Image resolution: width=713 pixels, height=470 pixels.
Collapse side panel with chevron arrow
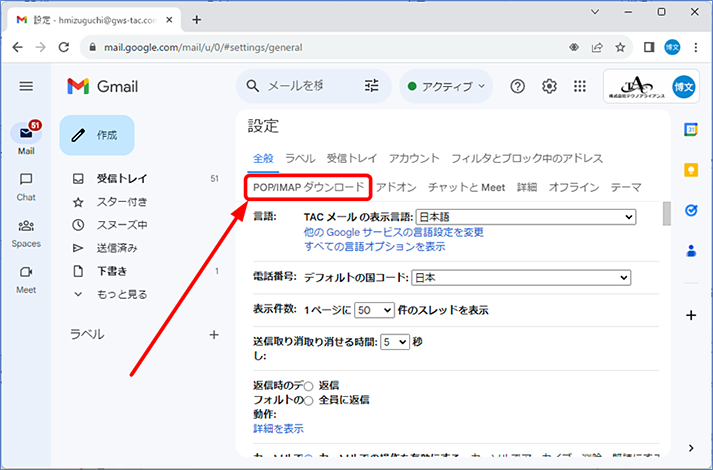point(691,448)
